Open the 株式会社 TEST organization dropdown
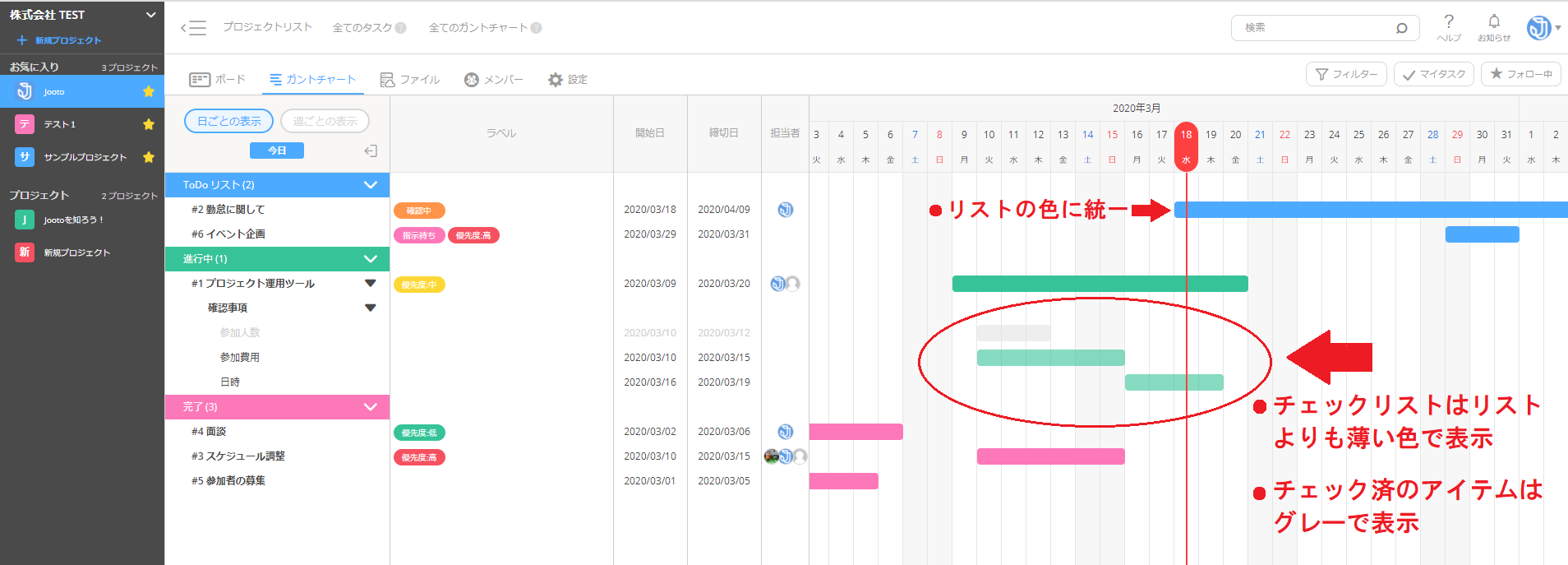This screenshot has width=1568, height=565. [150, 15]
